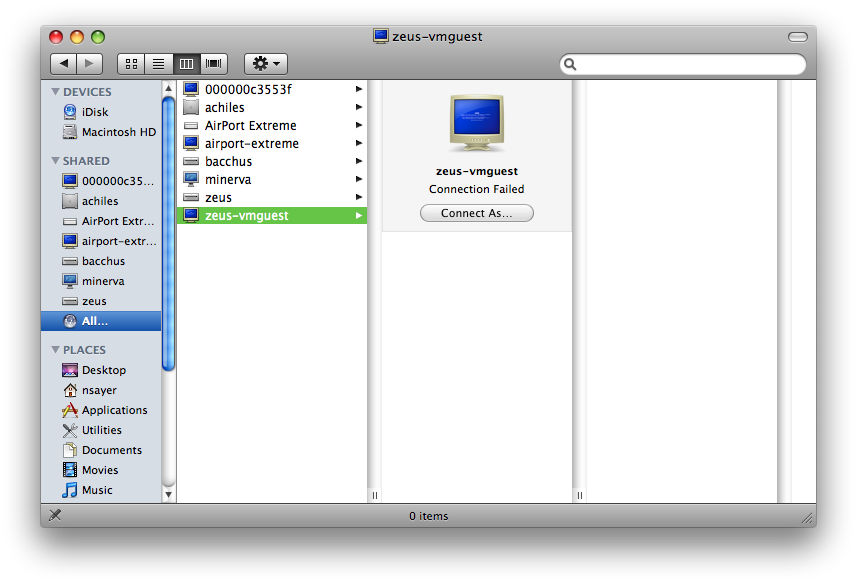
Task: Select AirPort Extreme in the column list
Action: [272, 125]
